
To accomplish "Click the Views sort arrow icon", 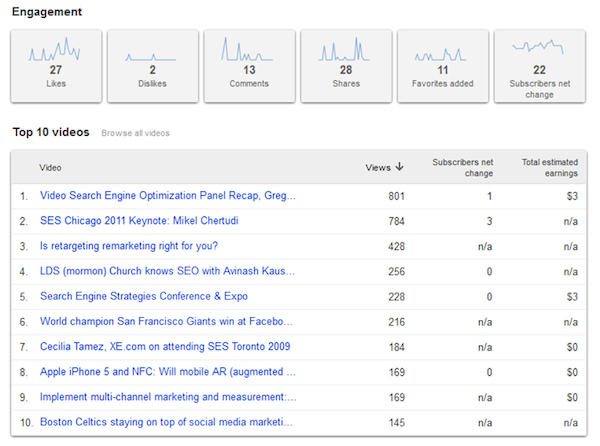I will [x=399, y=166].
